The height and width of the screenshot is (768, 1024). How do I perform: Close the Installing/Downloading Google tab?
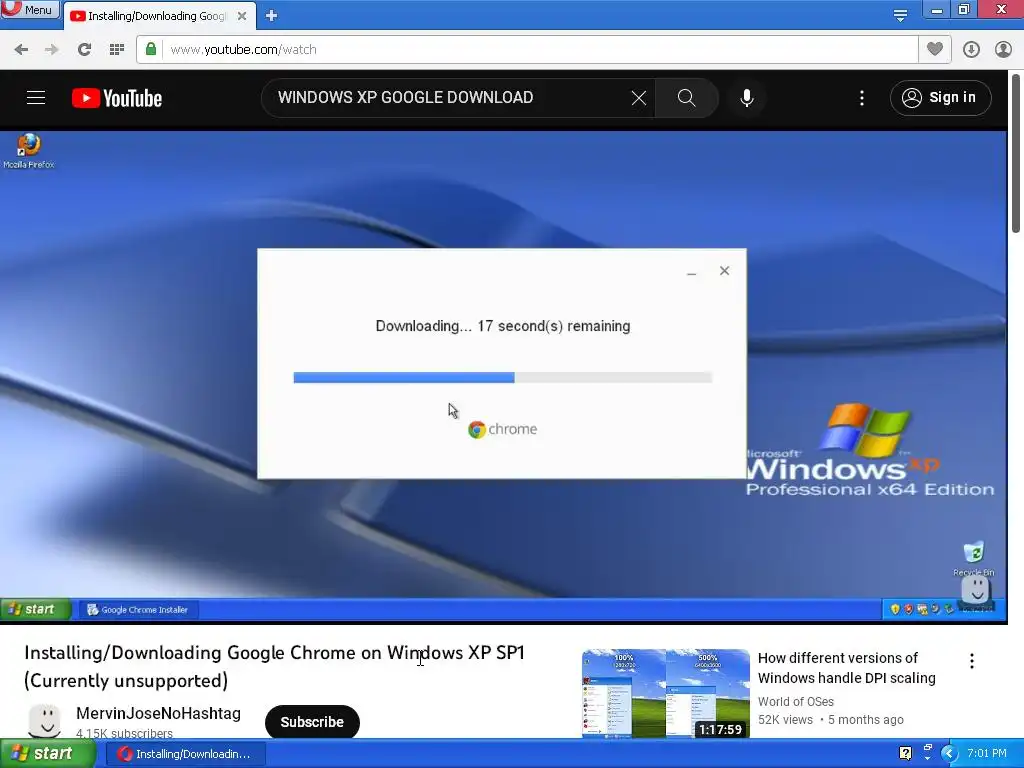242,16
